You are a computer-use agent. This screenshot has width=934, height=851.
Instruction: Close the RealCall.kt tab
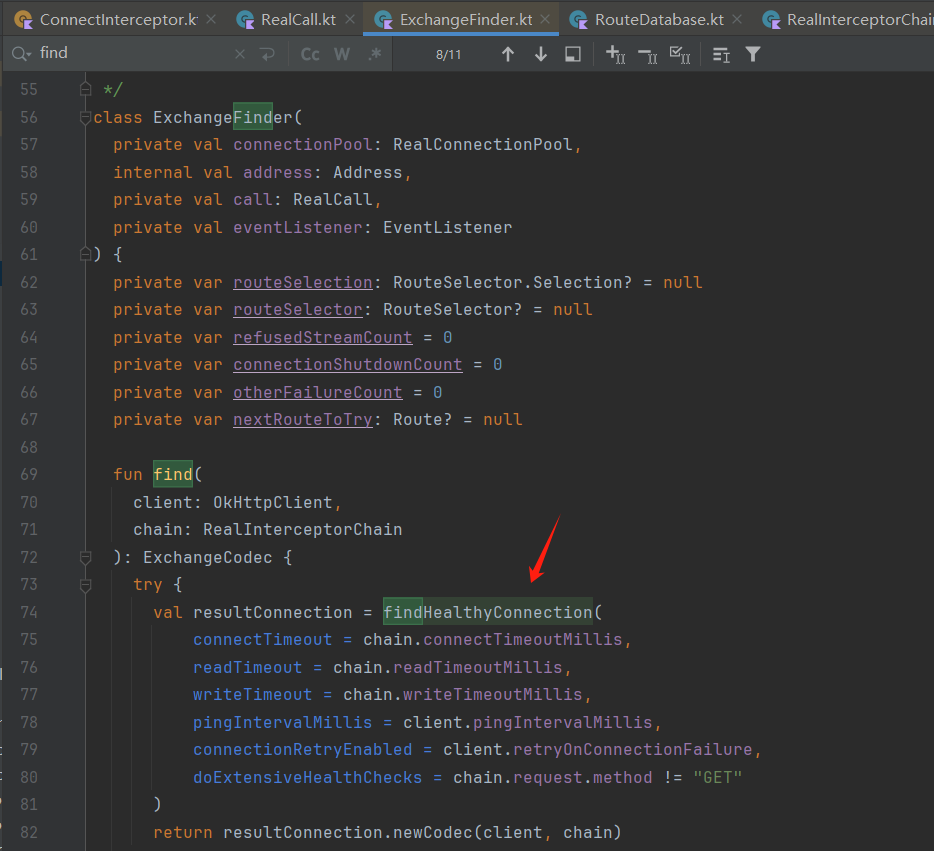click(x=350, y=20)
